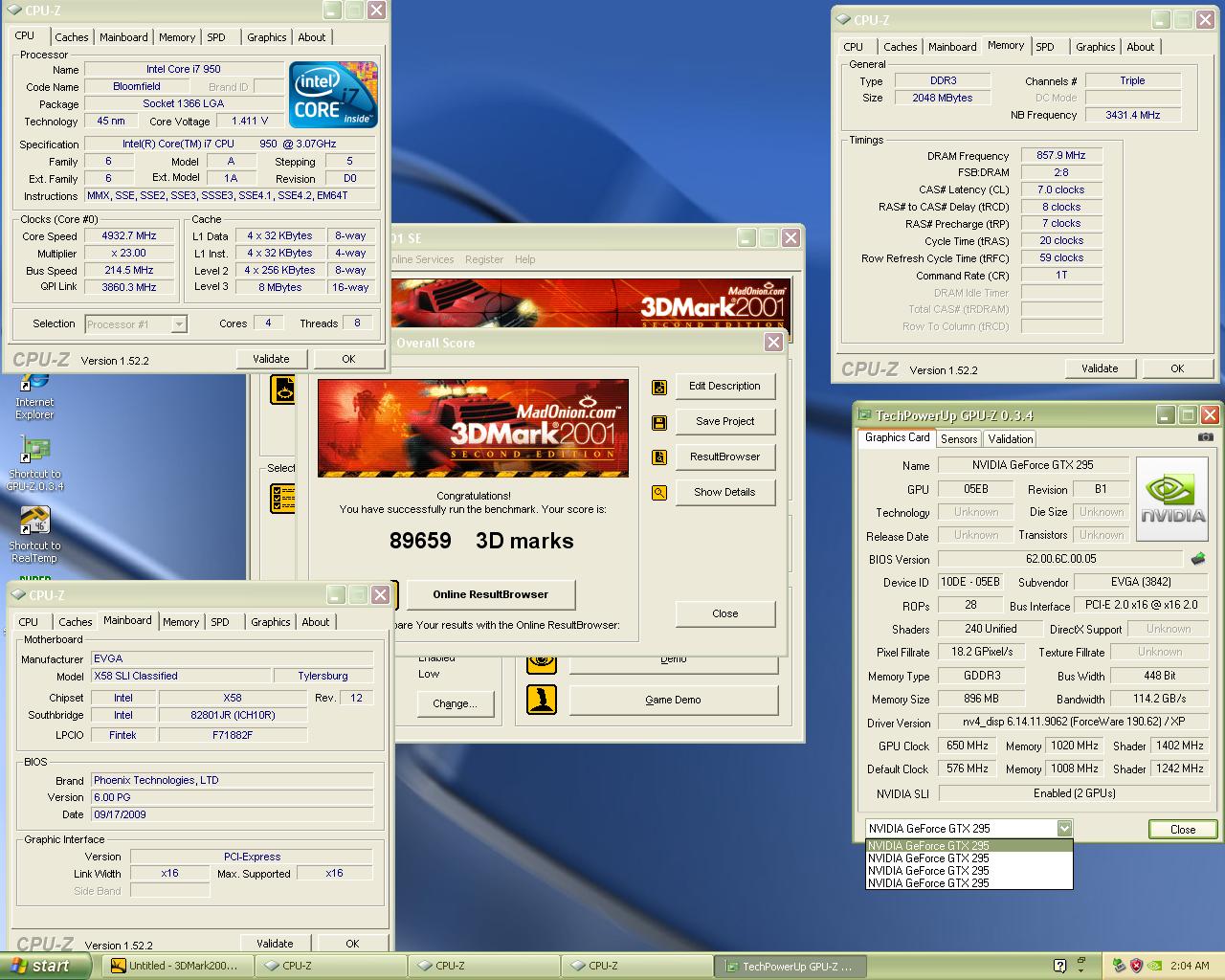
Task: Click the joystick icon beside Game Demo
Action: click(542, 699)
